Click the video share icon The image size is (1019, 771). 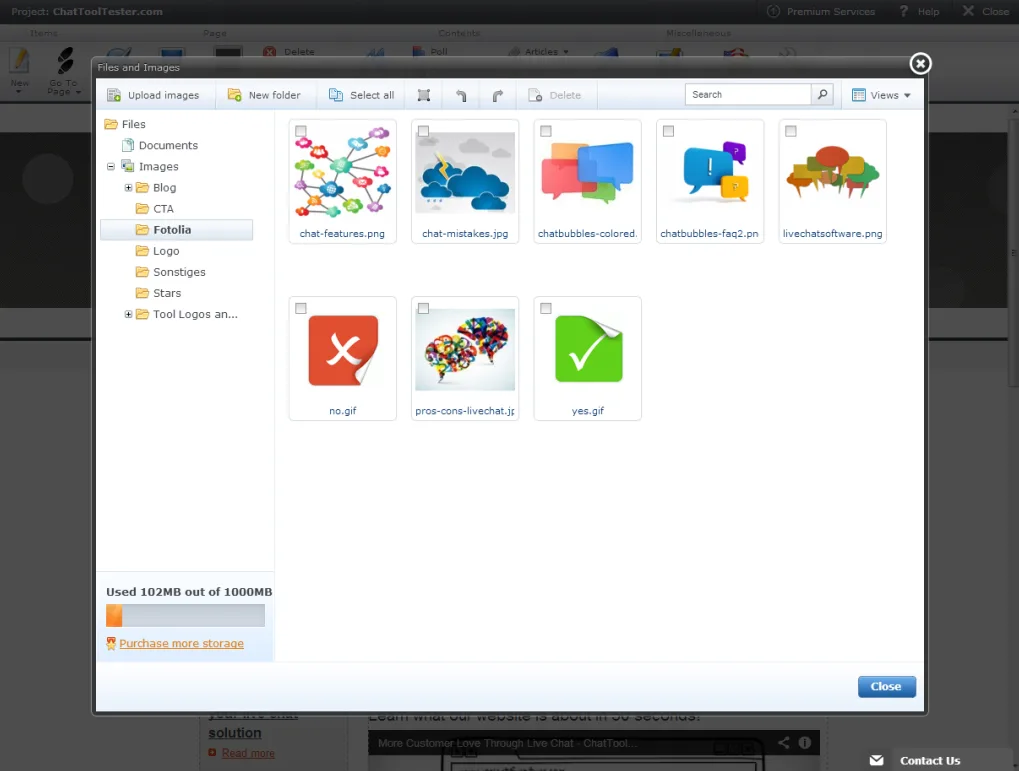pos(784,742)
